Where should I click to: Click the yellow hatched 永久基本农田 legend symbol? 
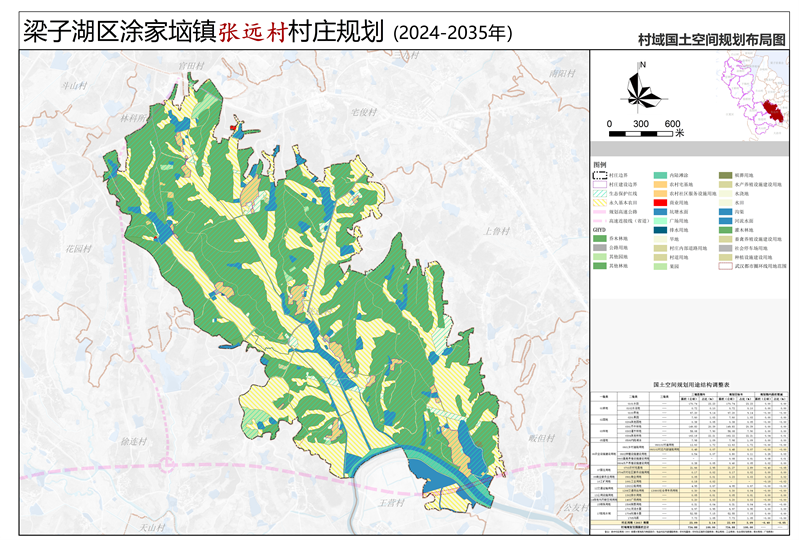600,203
